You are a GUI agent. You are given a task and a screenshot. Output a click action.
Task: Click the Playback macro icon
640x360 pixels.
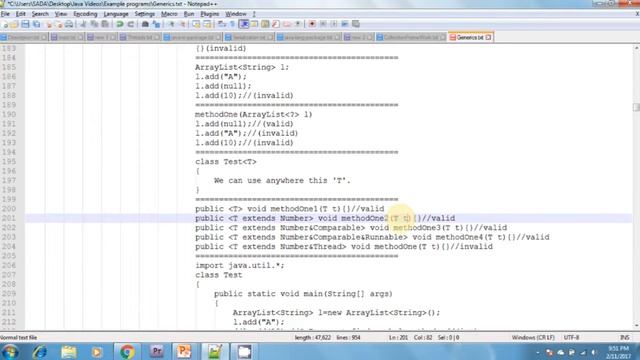point(334,24)
